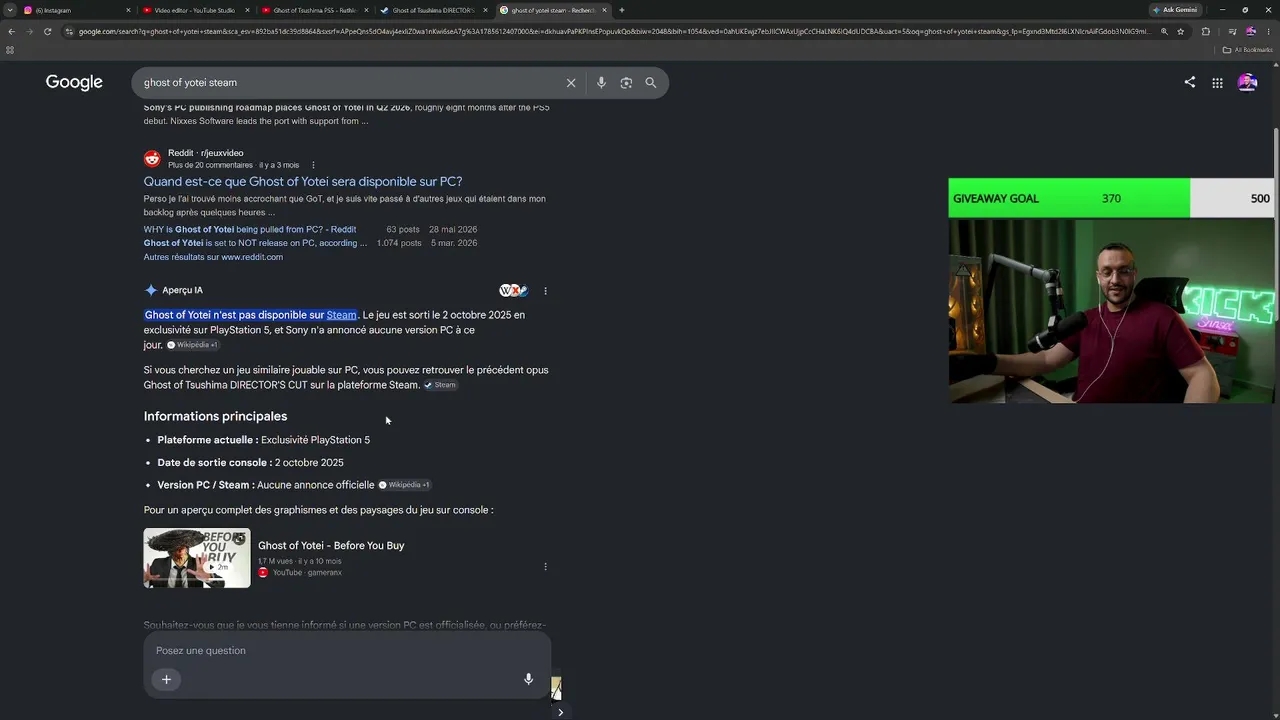Click the magnifying glass search button
1280x720 pixels.
click(651, 83)
